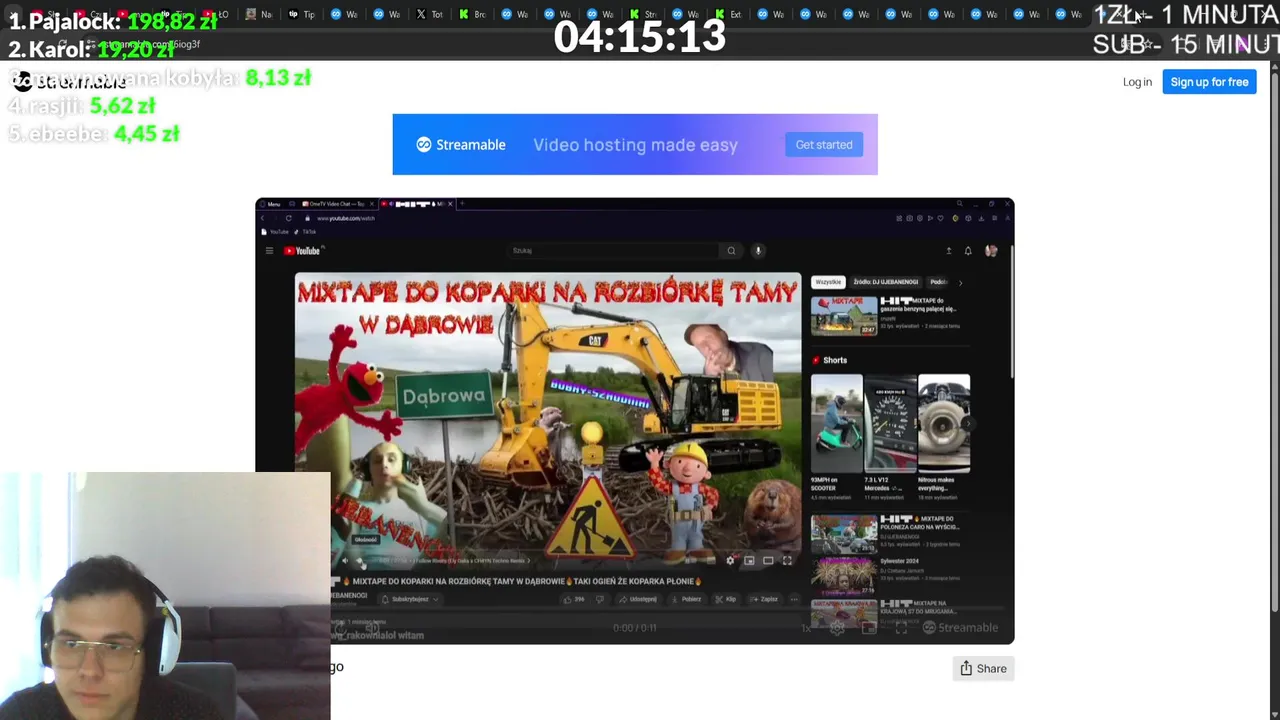
Task: Click Udostępnij under the YouTube video
Action: (x=638, y=599)
